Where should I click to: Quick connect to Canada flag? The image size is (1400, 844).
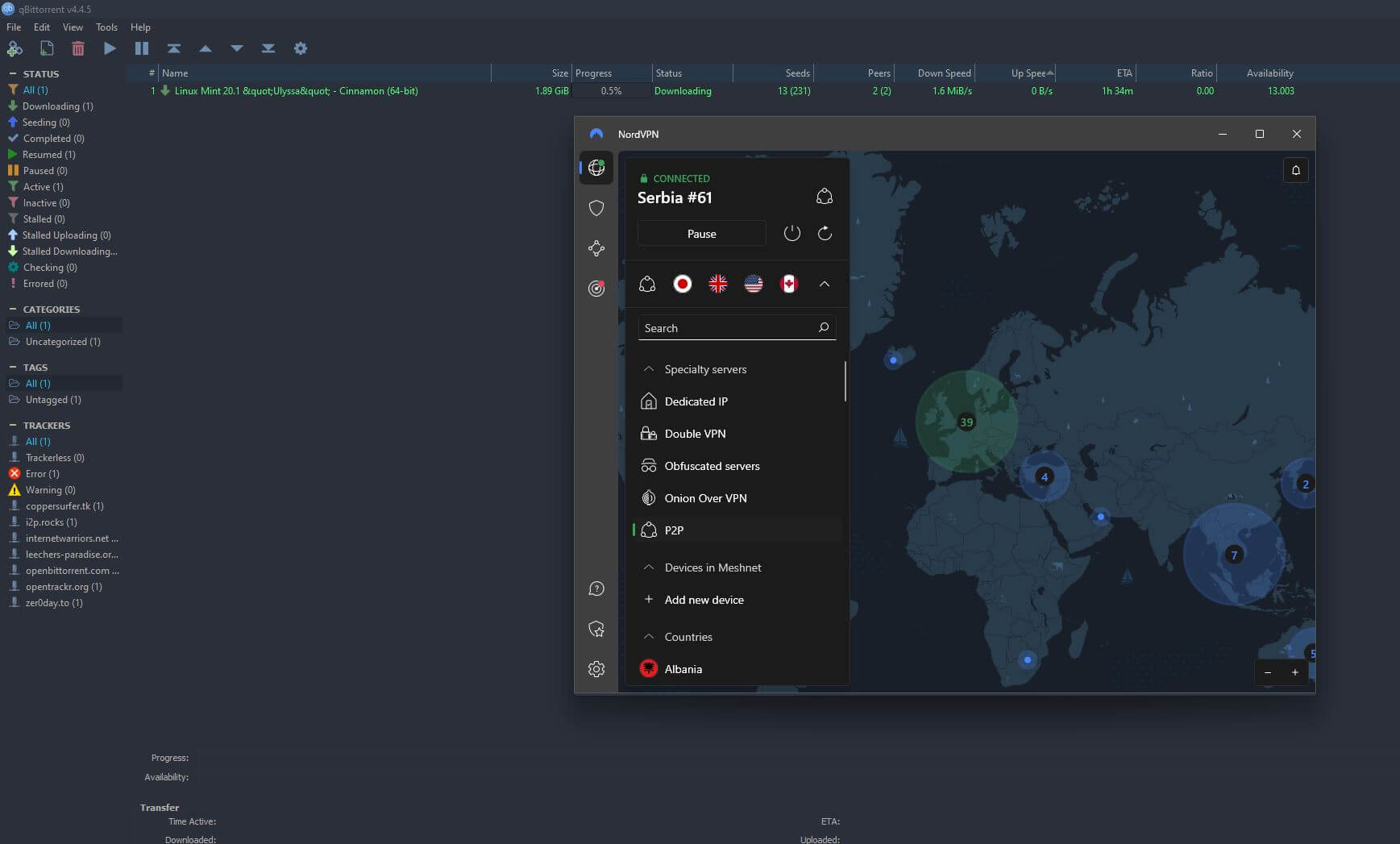pos(789,284)
